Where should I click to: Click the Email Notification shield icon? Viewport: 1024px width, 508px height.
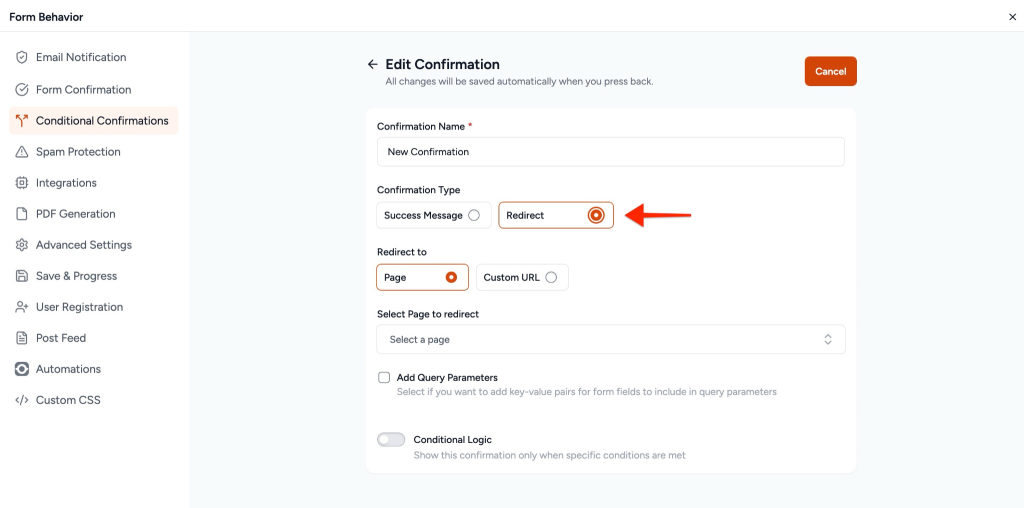point(22,58)
